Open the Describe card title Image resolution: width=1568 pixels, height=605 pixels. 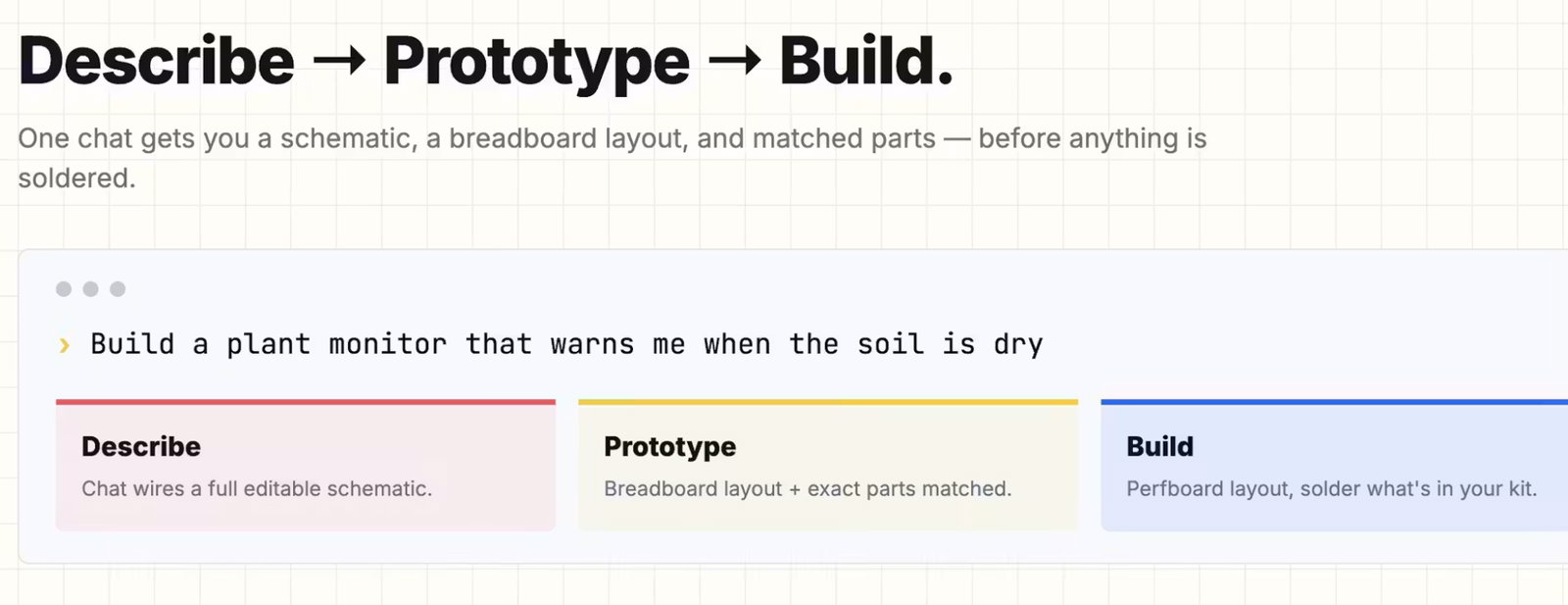[x=141, y=446]
